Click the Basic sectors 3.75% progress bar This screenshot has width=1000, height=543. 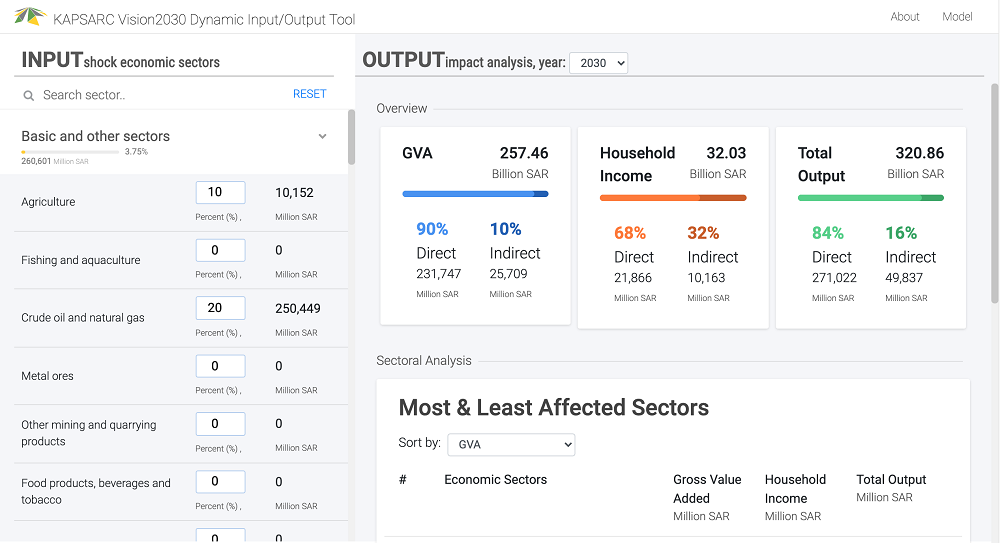pyautogui.click(x=70, y=152)
